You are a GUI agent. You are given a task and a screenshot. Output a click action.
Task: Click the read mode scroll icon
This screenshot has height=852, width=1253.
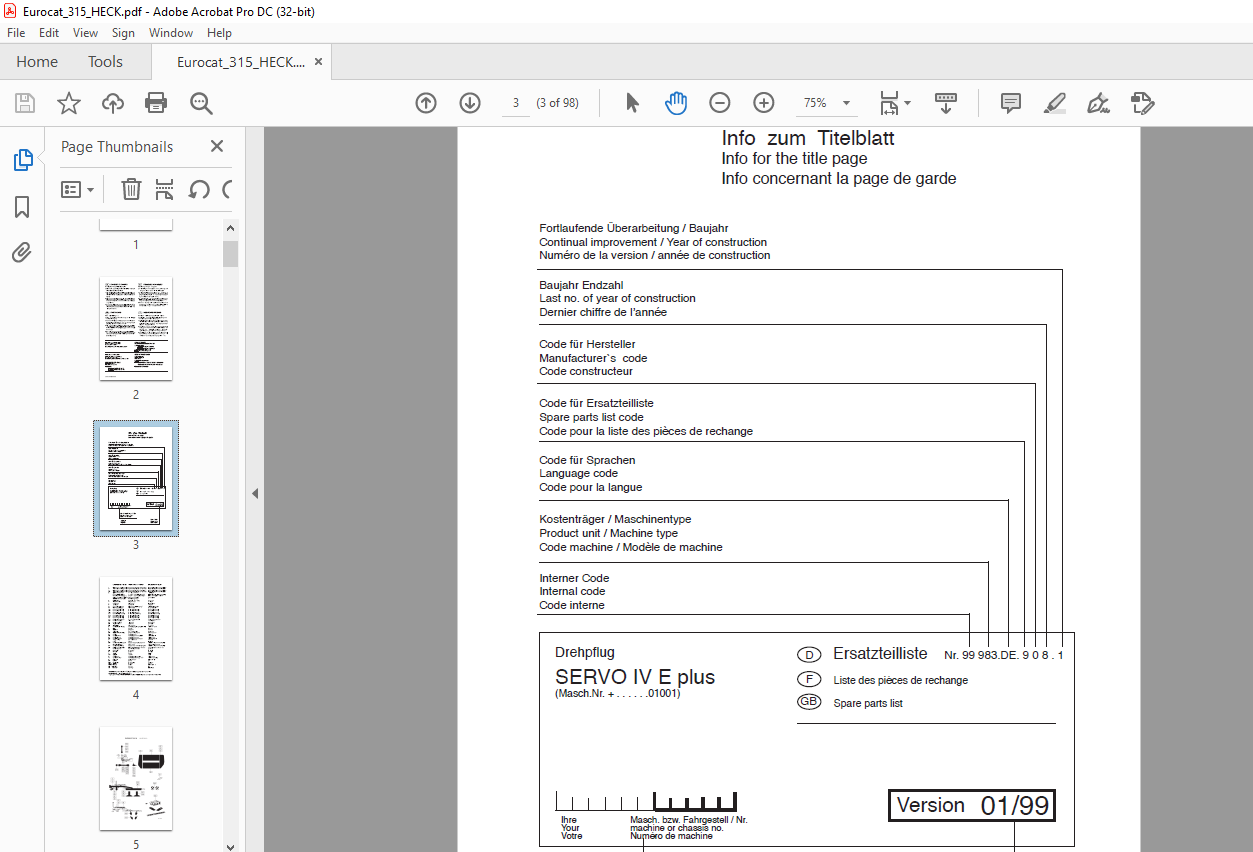[945, 103]
